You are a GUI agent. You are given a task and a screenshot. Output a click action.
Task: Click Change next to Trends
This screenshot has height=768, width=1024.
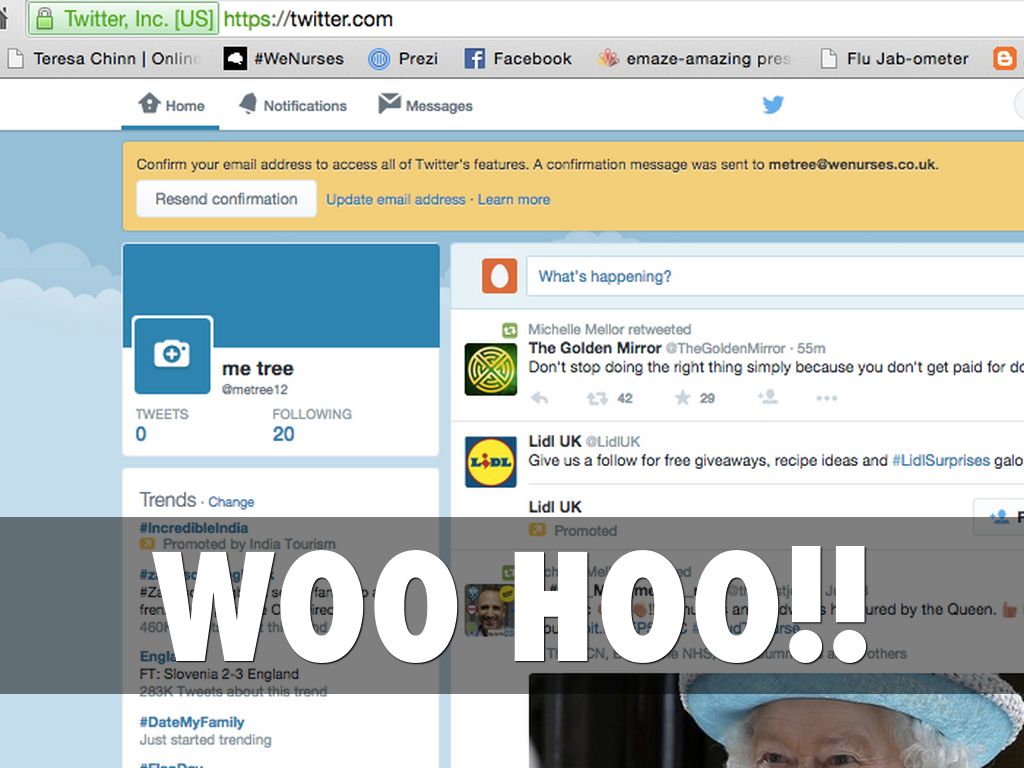[x=231, y=502]
